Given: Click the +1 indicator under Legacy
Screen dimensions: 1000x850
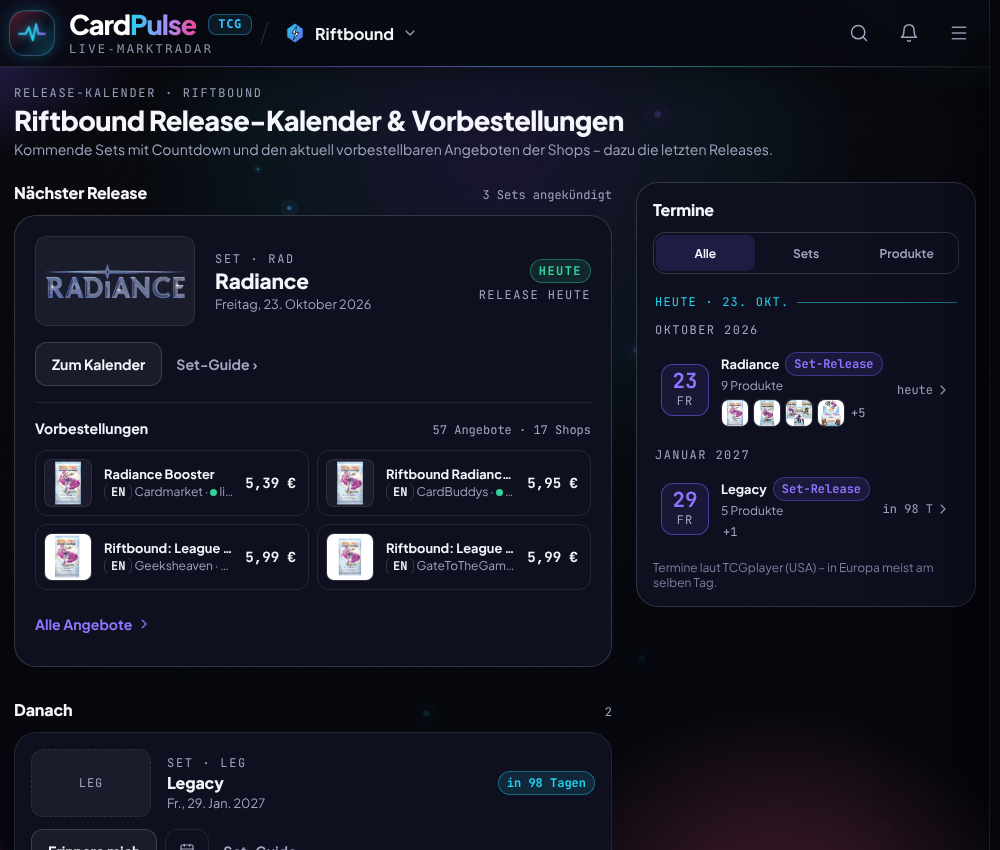Looking at the screenshot, I should 730,532.
